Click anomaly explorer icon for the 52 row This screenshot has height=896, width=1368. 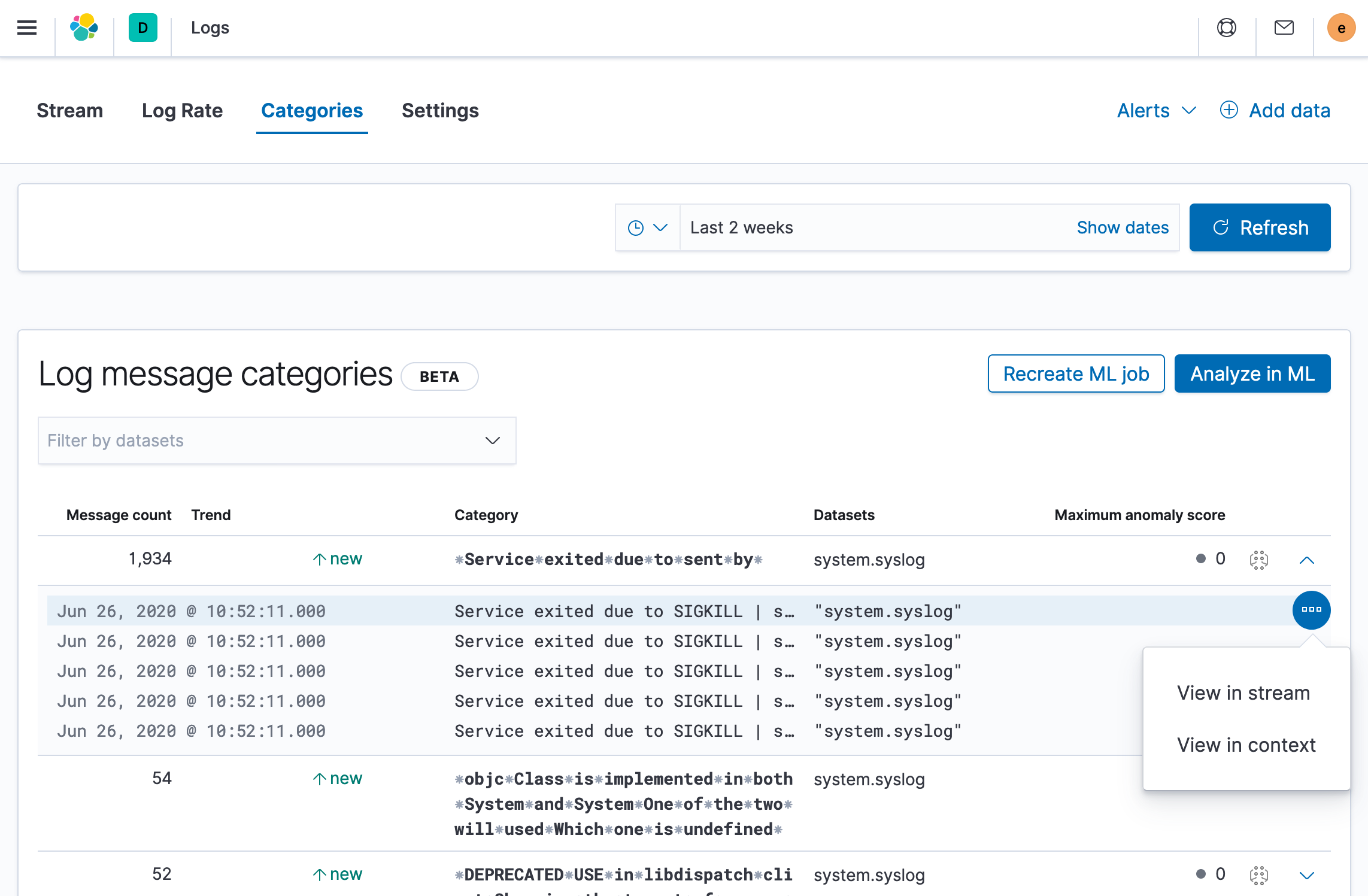pyautogui.click(x=1258, y=875)
